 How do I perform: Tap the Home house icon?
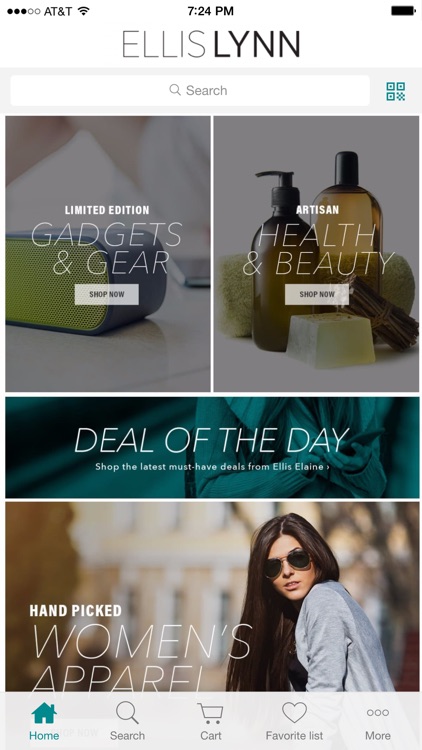[44, 714]
